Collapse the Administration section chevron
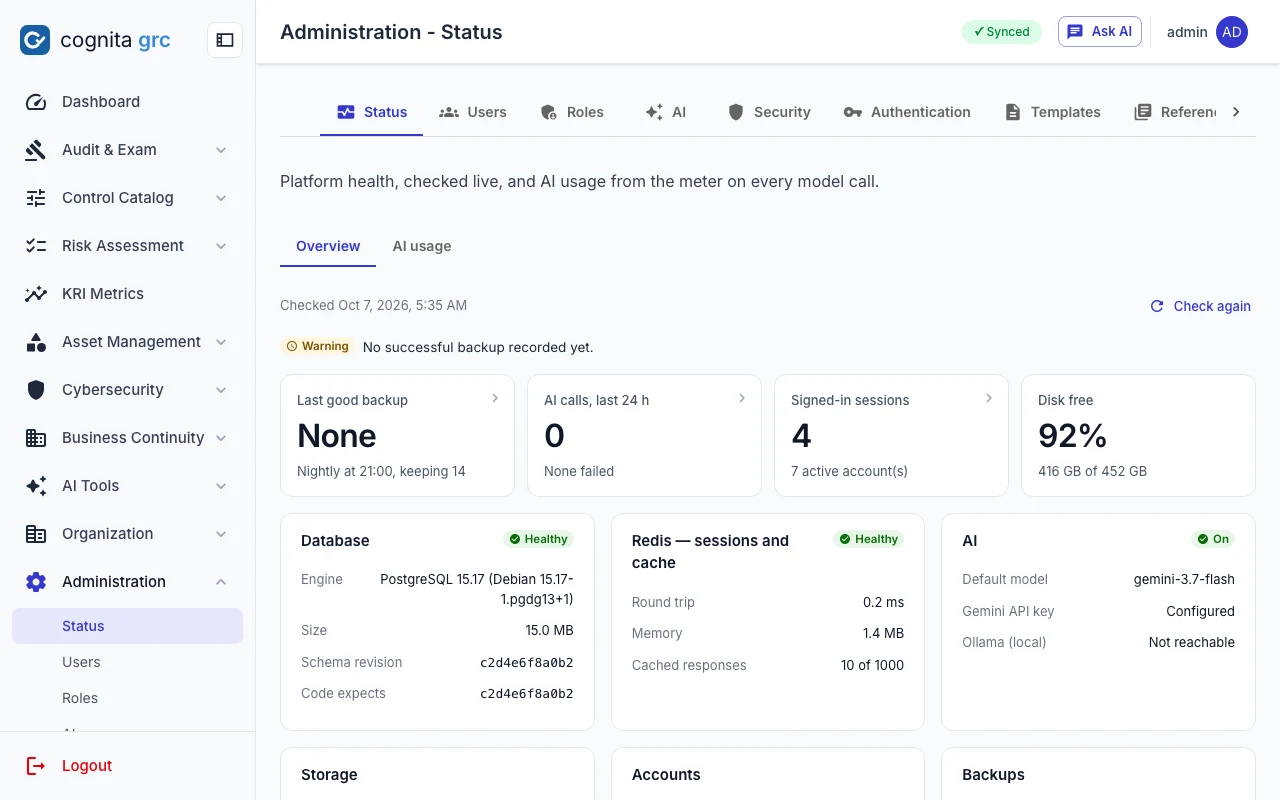The image size is (1280, 800). point(221,582)
